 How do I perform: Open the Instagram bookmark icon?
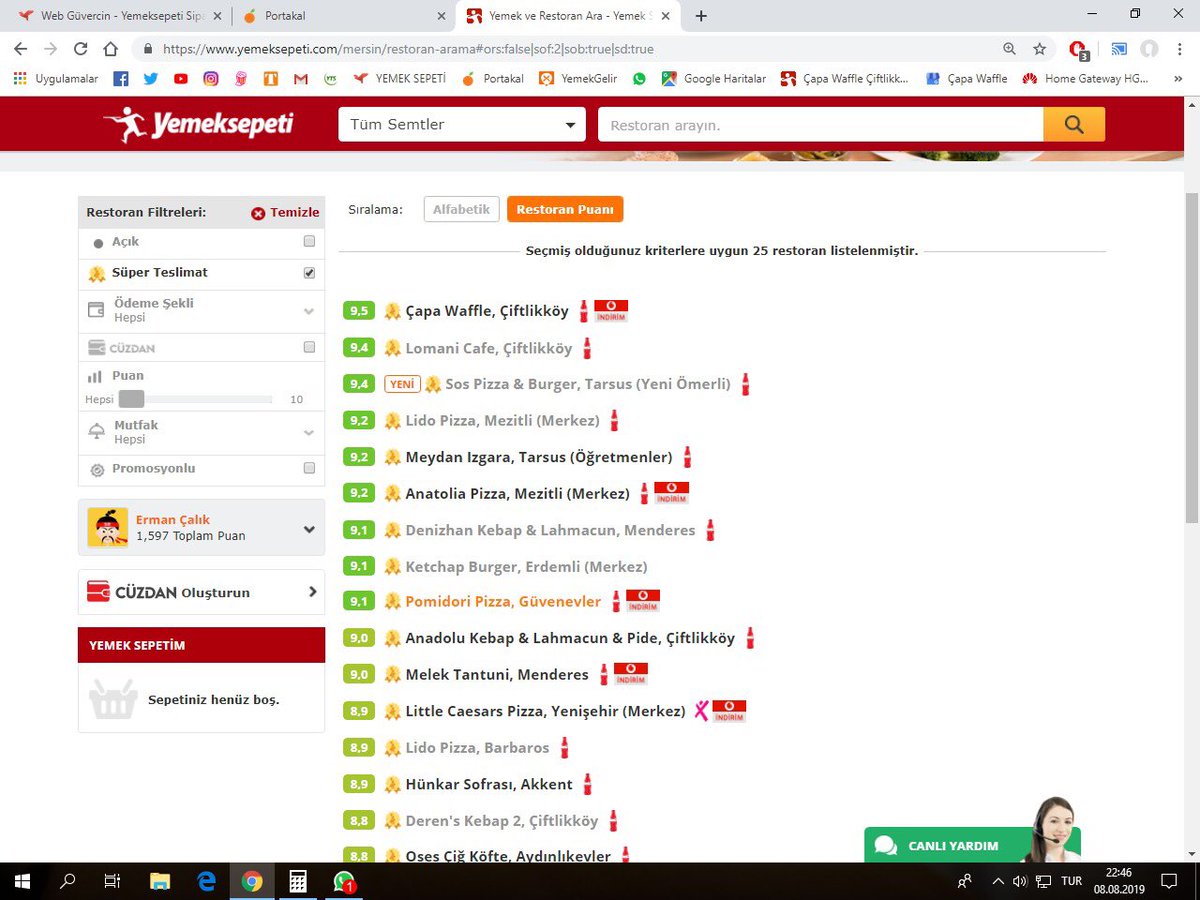coord(211,78)
